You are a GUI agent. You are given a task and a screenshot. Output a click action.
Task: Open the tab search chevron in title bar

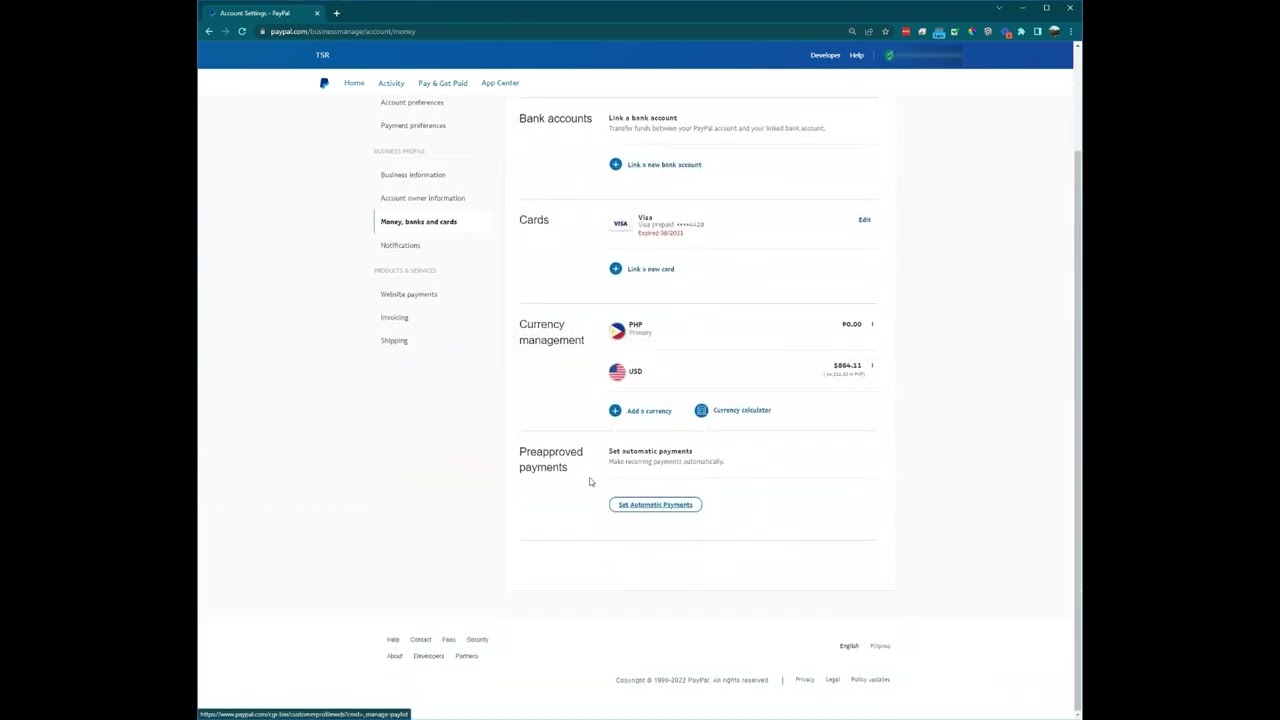(998, 8)
